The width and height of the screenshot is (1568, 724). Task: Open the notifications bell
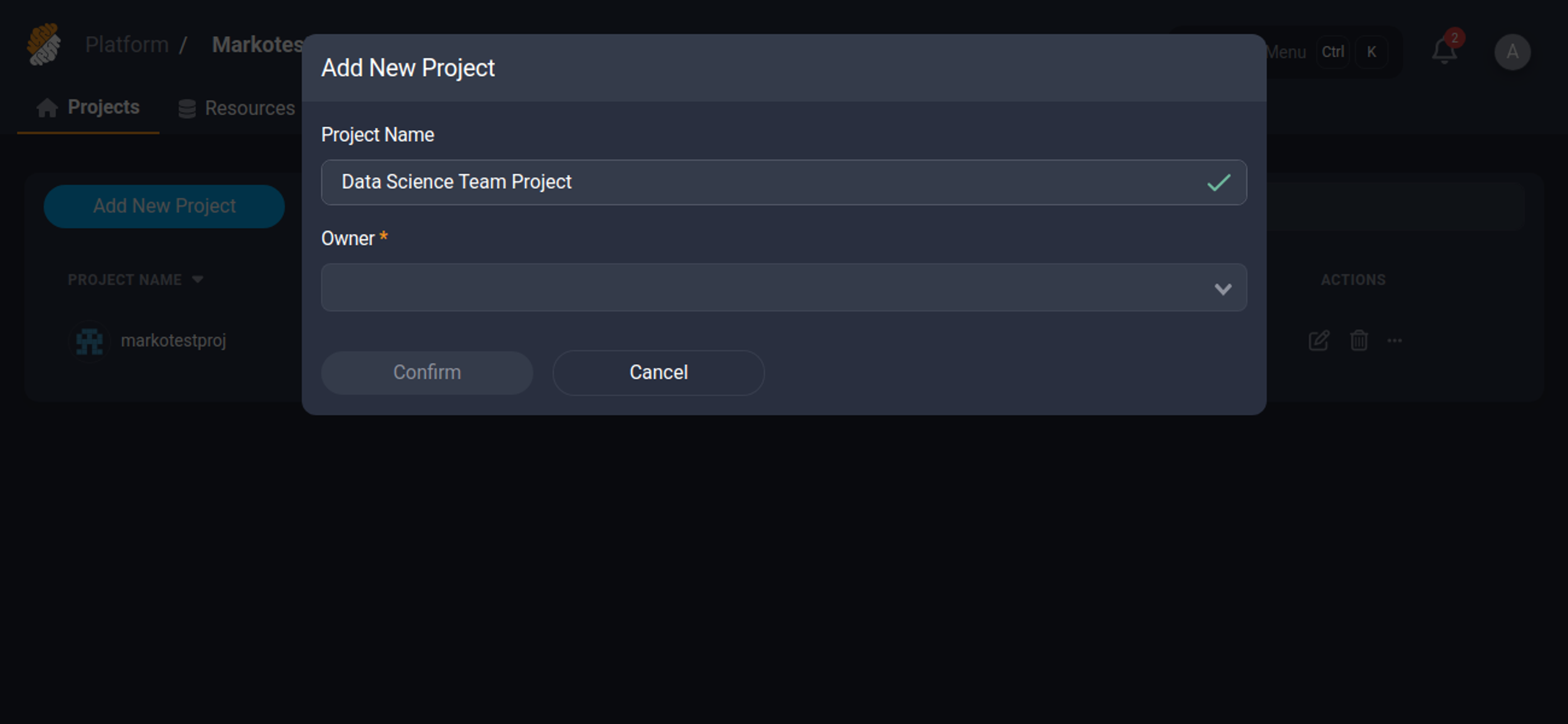point(1444,51)
